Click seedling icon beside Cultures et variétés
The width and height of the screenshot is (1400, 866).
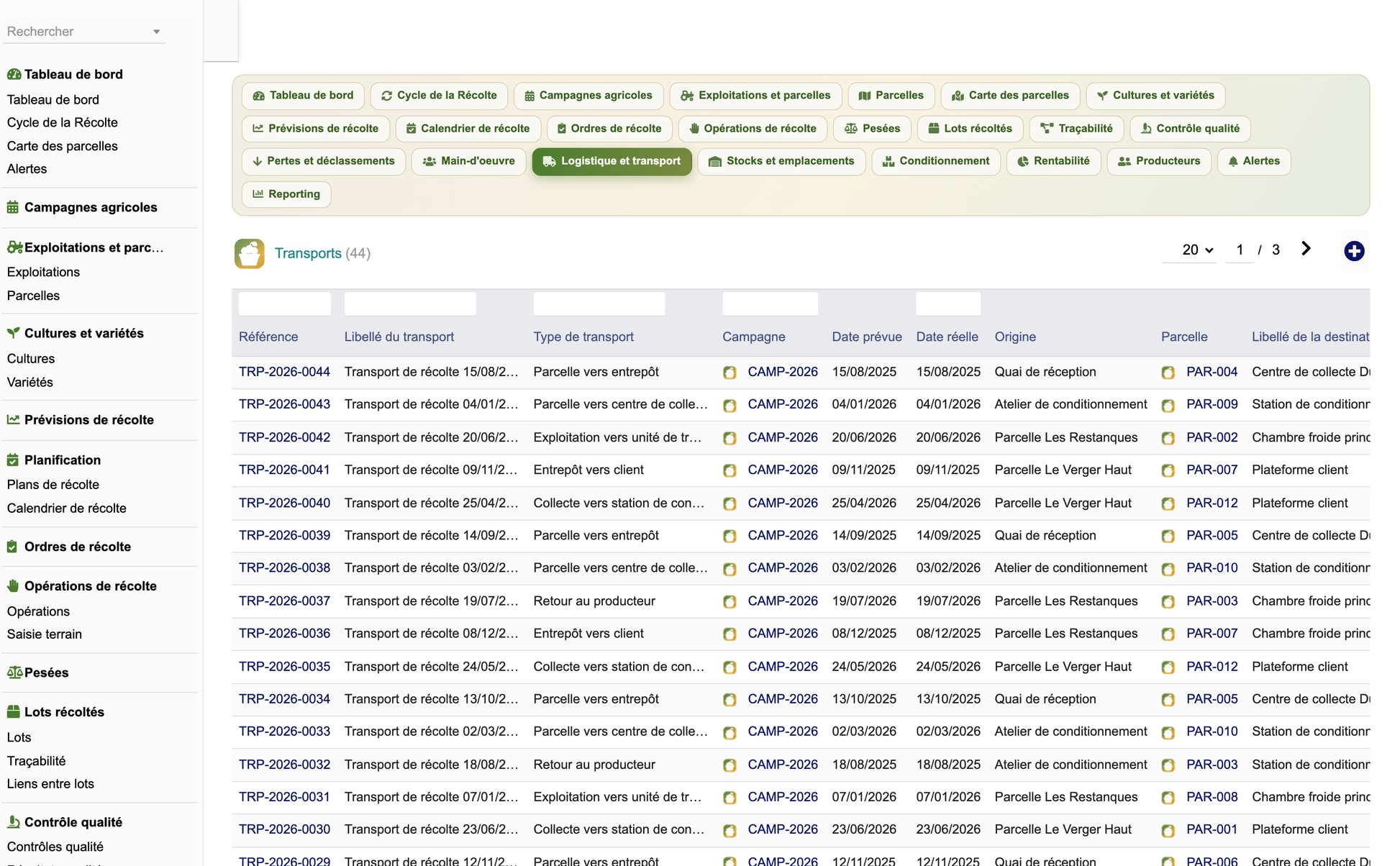click(x=13, y=333)
